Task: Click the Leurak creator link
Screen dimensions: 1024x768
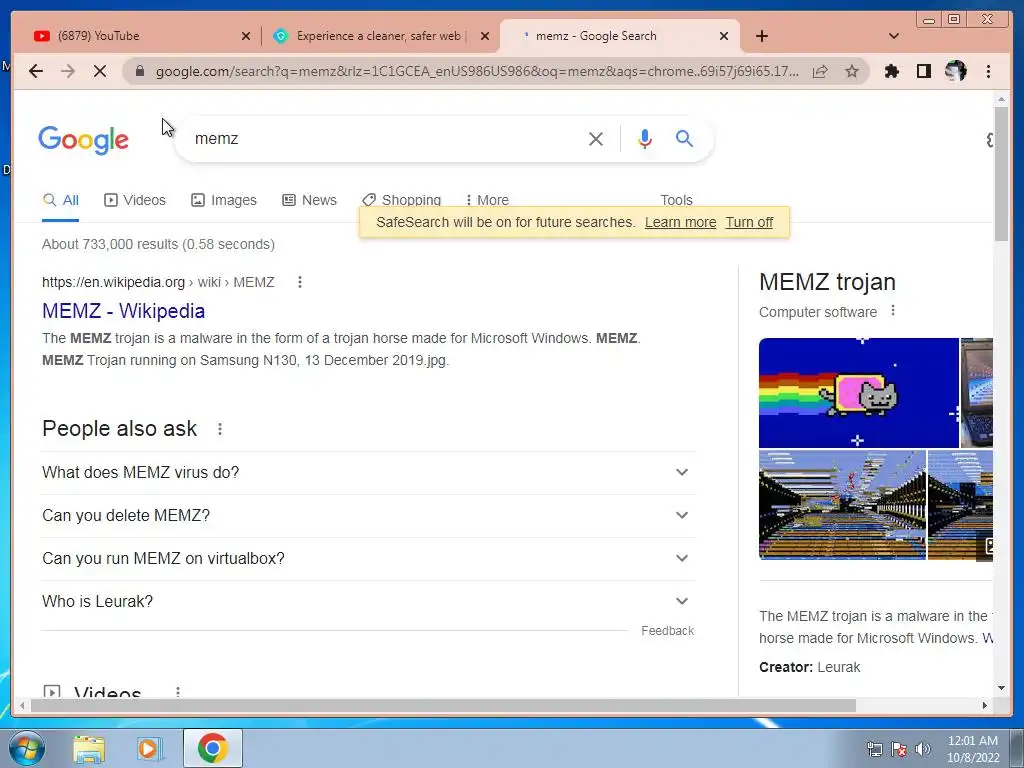Action: click(x=839, y=667)
